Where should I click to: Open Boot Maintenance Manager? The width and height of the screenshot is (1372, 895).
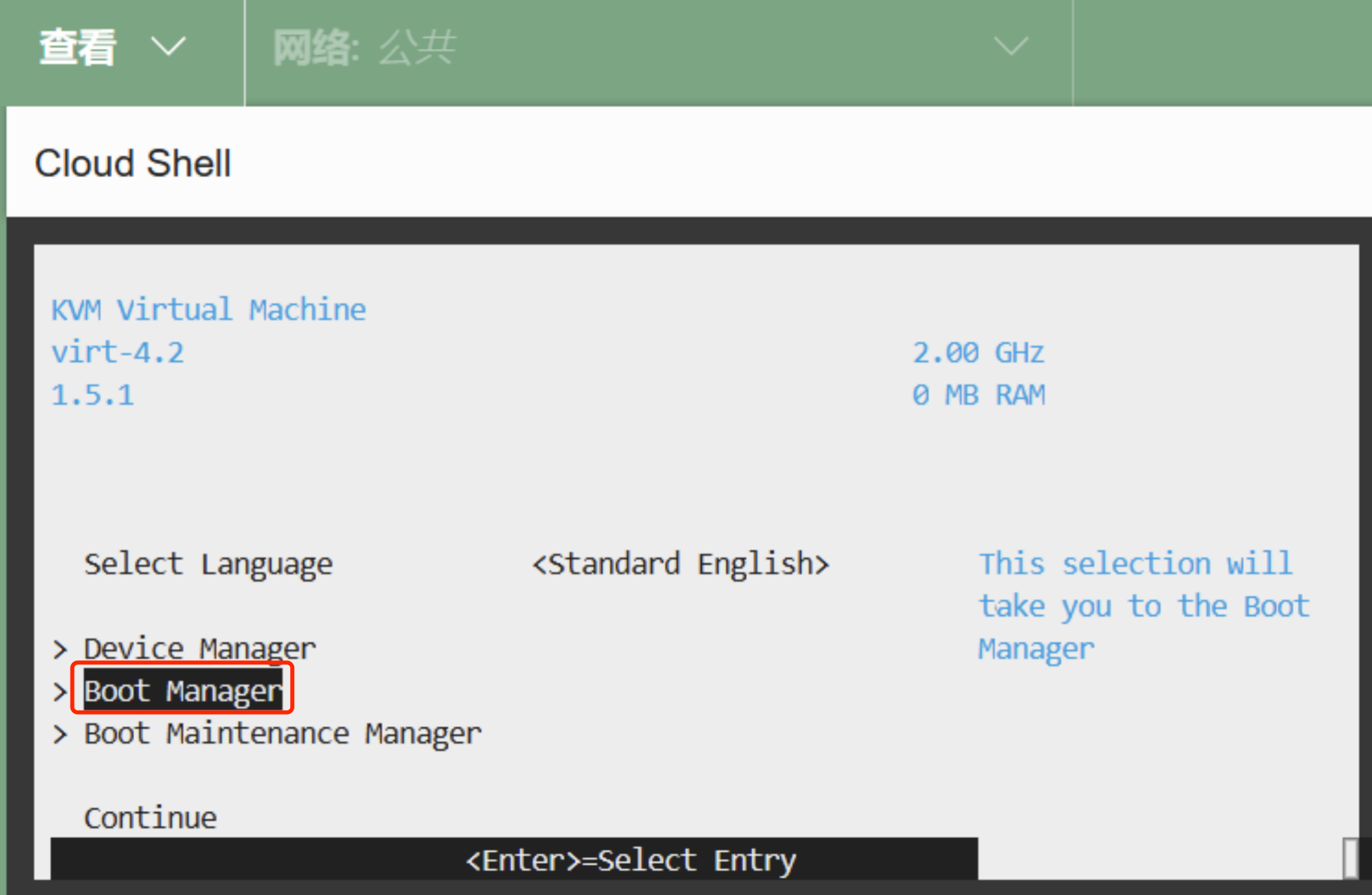pyautogui.click(x=282, y=732)
